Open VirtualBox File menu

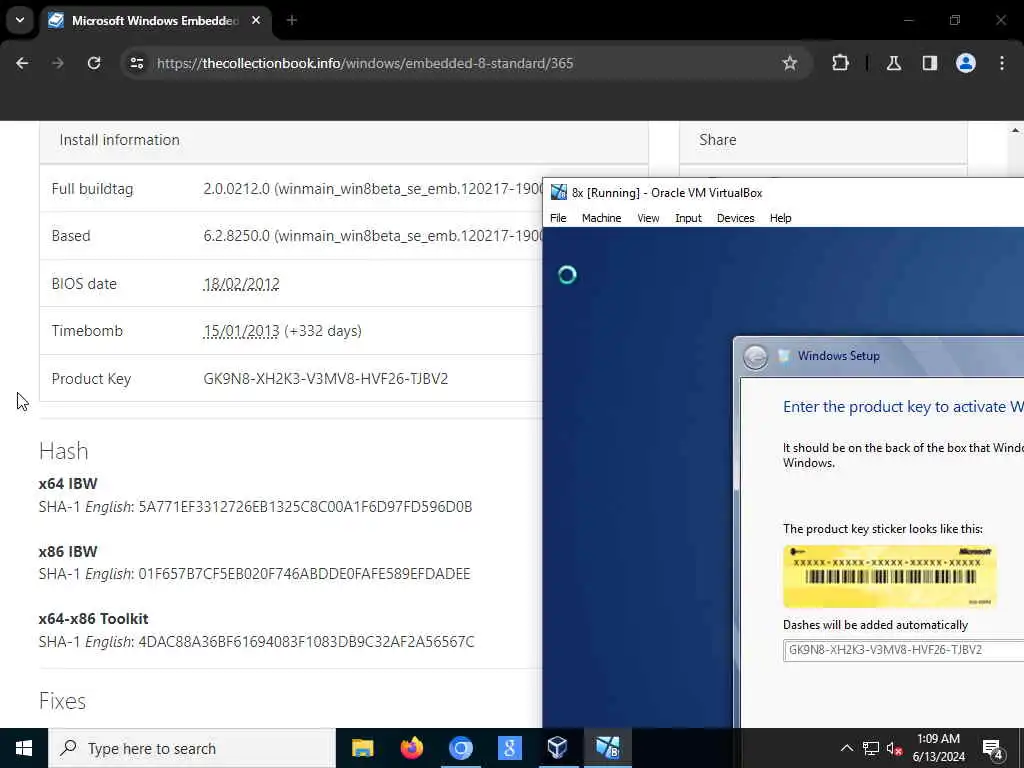click(558, 218)
